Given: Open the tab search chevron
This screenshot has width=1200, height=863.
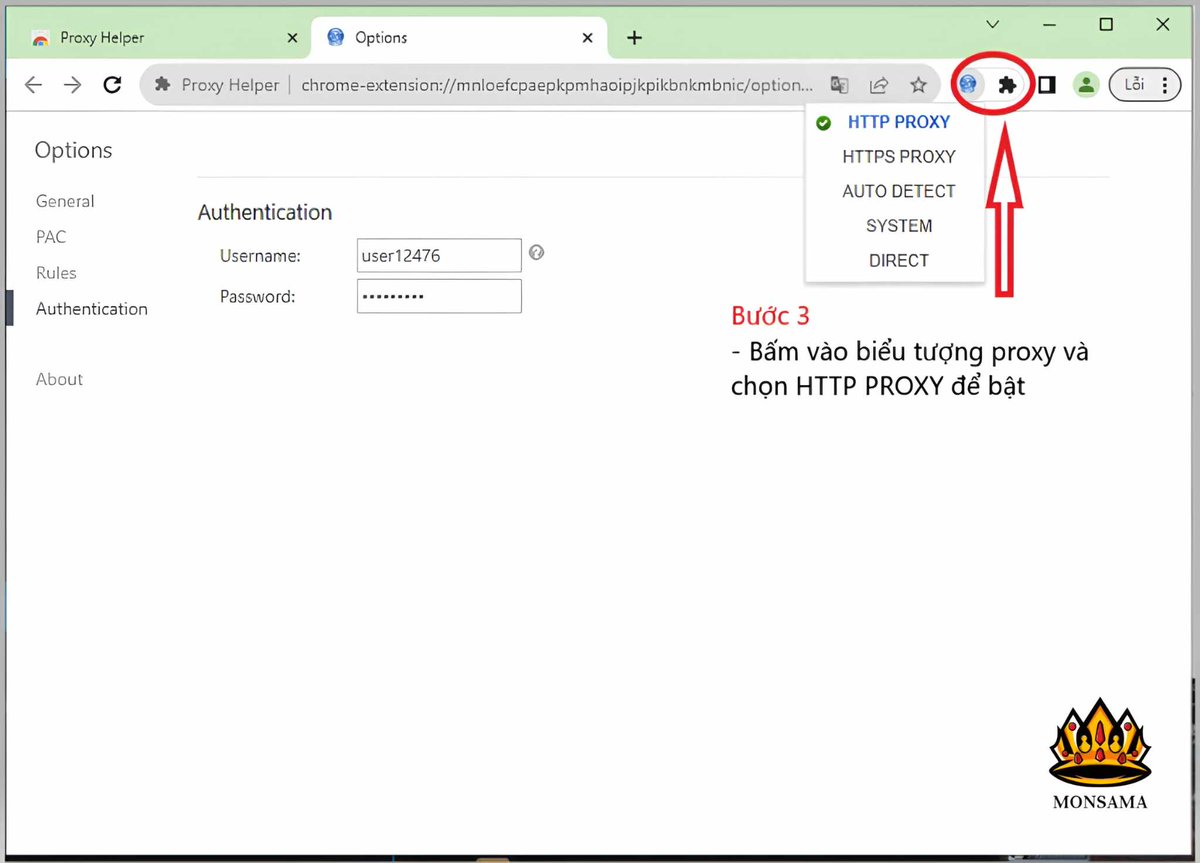Looking at the screenshot, I should (992, 24).
